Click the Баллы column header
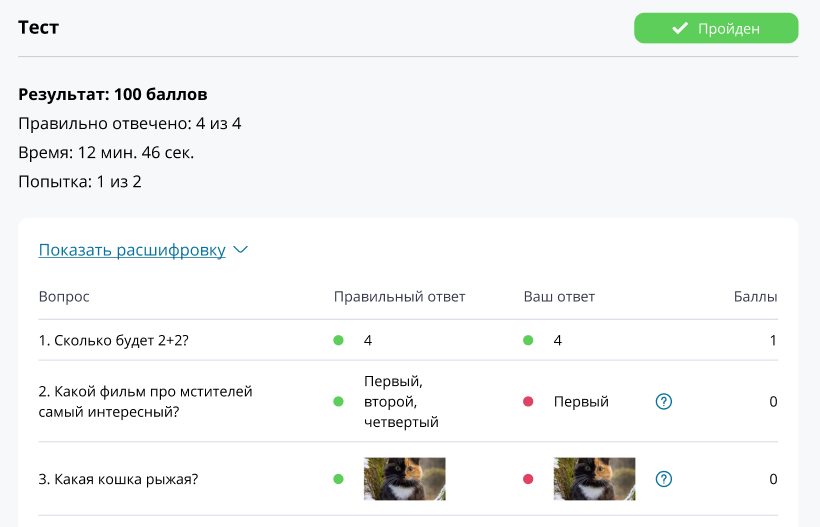The width and height of the screenshot is (820, 527). 755,296
